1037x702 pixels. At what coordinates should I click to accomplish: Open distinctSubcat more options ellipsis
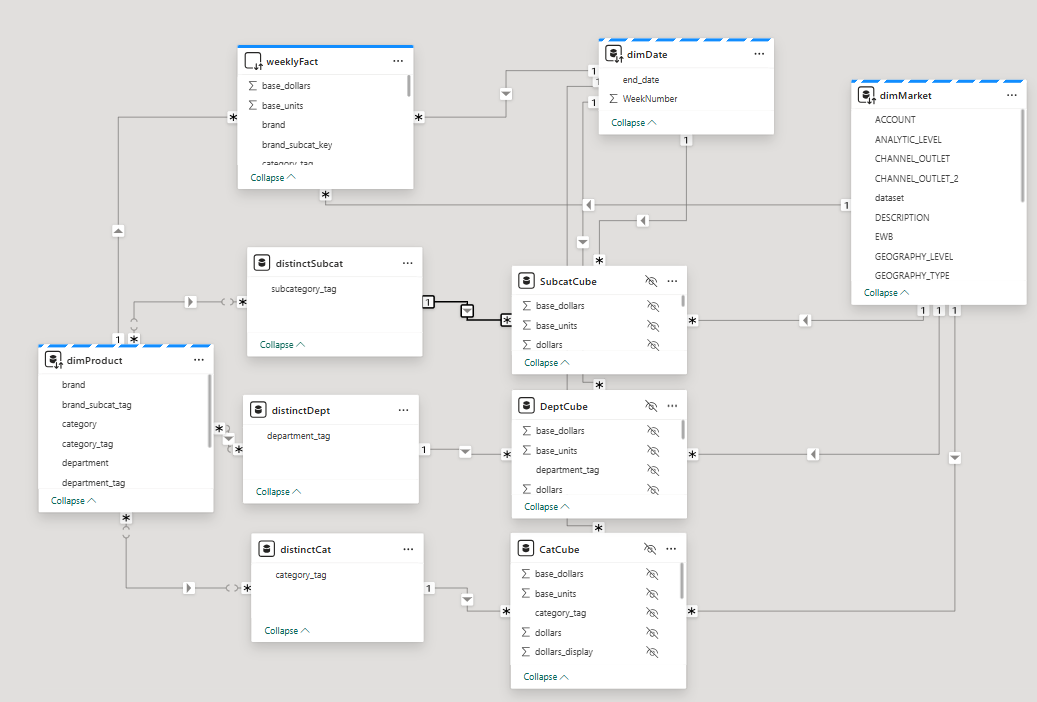click(407, 263)
